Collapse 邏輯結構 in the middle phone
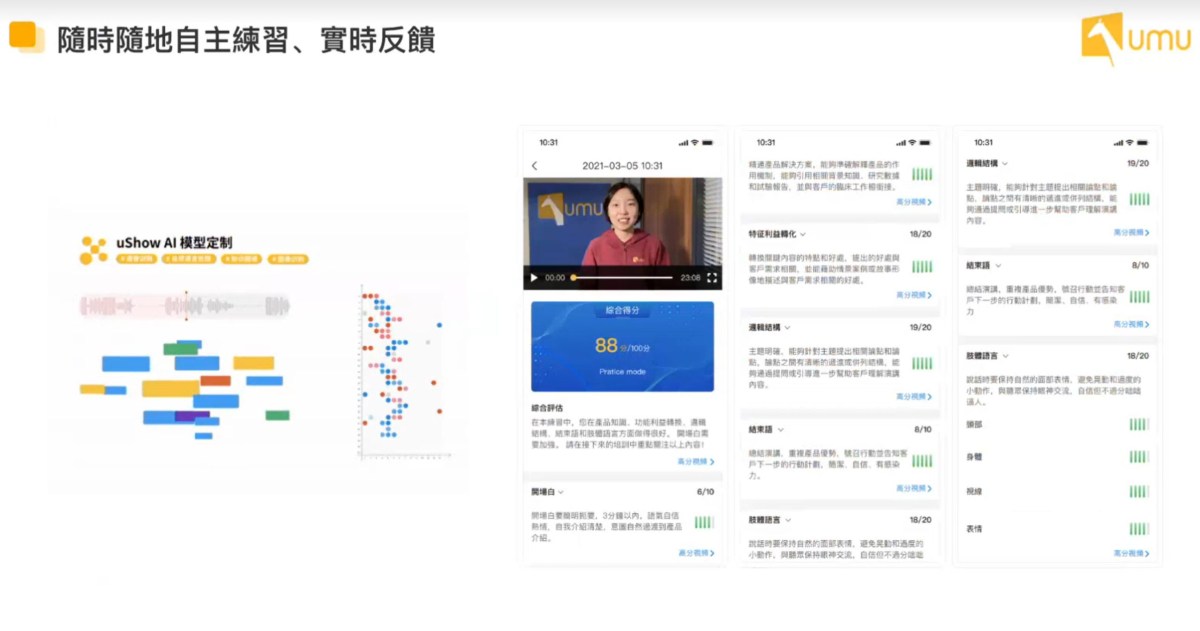 [x=787, y=327]
